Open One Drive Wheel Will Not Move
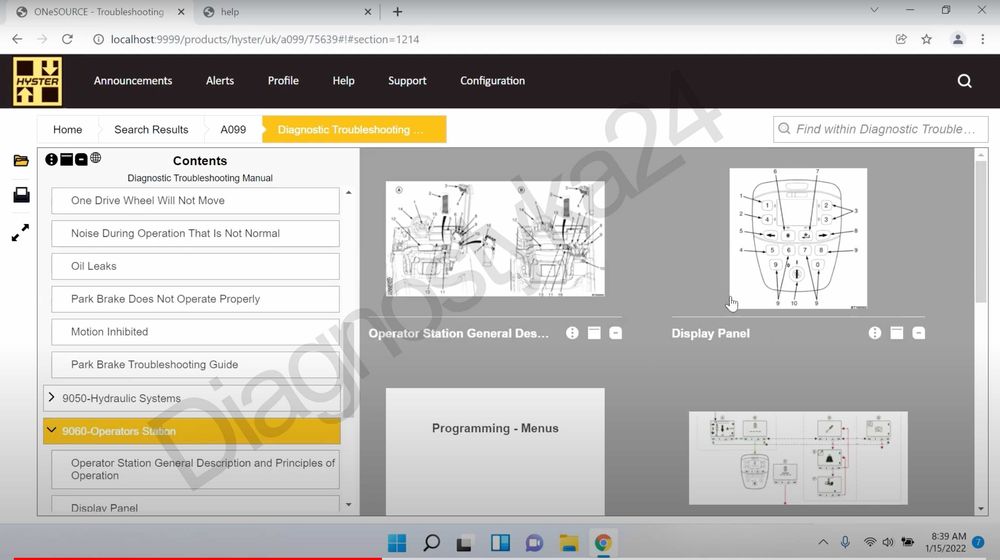Screen dimensions: 1000x560 tap(195, 200)
